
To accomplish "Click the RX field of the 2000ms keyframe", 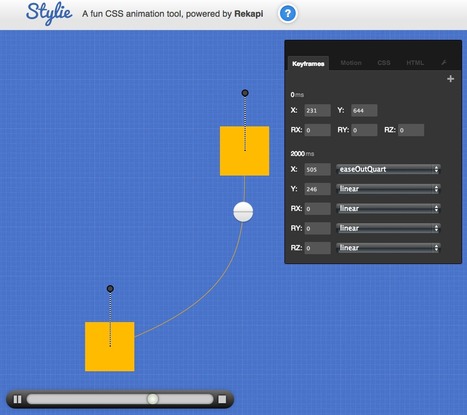I will 317,209.
